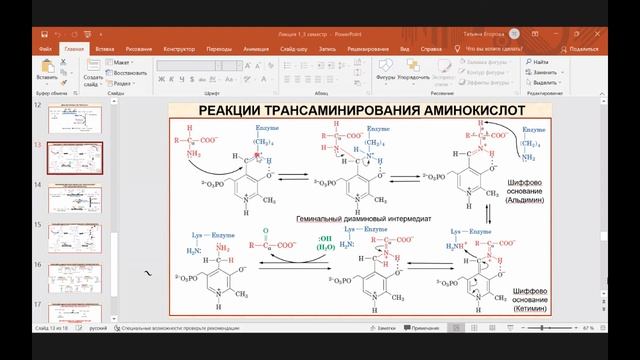This screenshot has height=360, width=640.
Task: Click the text shadow (S) icon
Action: point(192,79)
